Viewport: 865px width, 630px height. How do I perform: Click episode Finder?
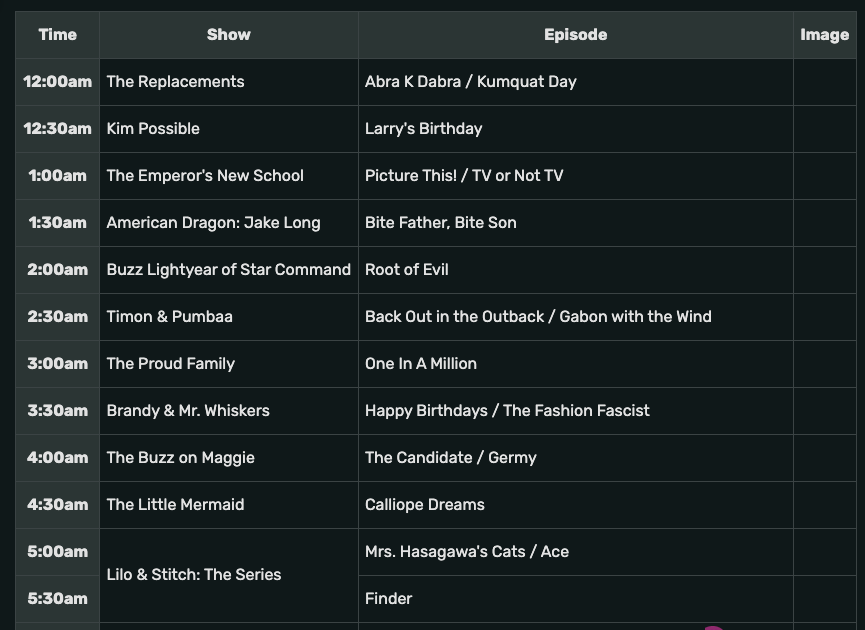tap(388, 599)
